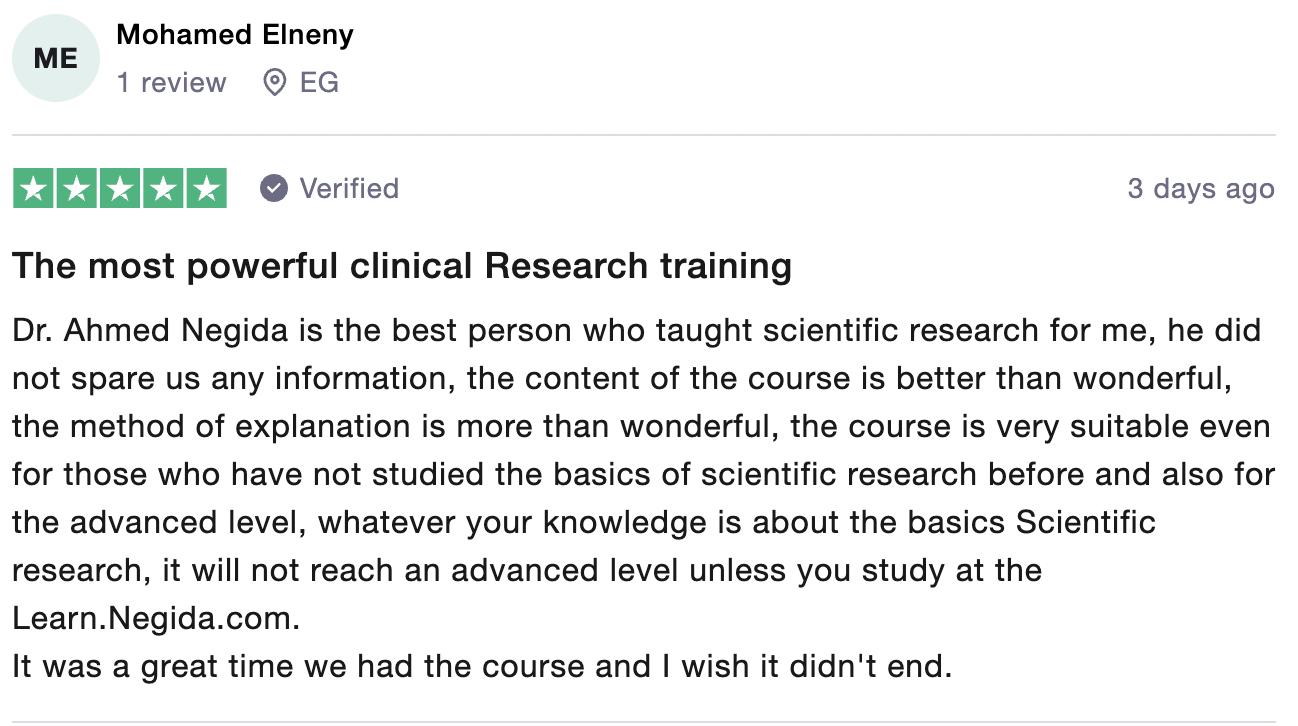
Task: Click the Verified label text
Action: click(349, 188)
